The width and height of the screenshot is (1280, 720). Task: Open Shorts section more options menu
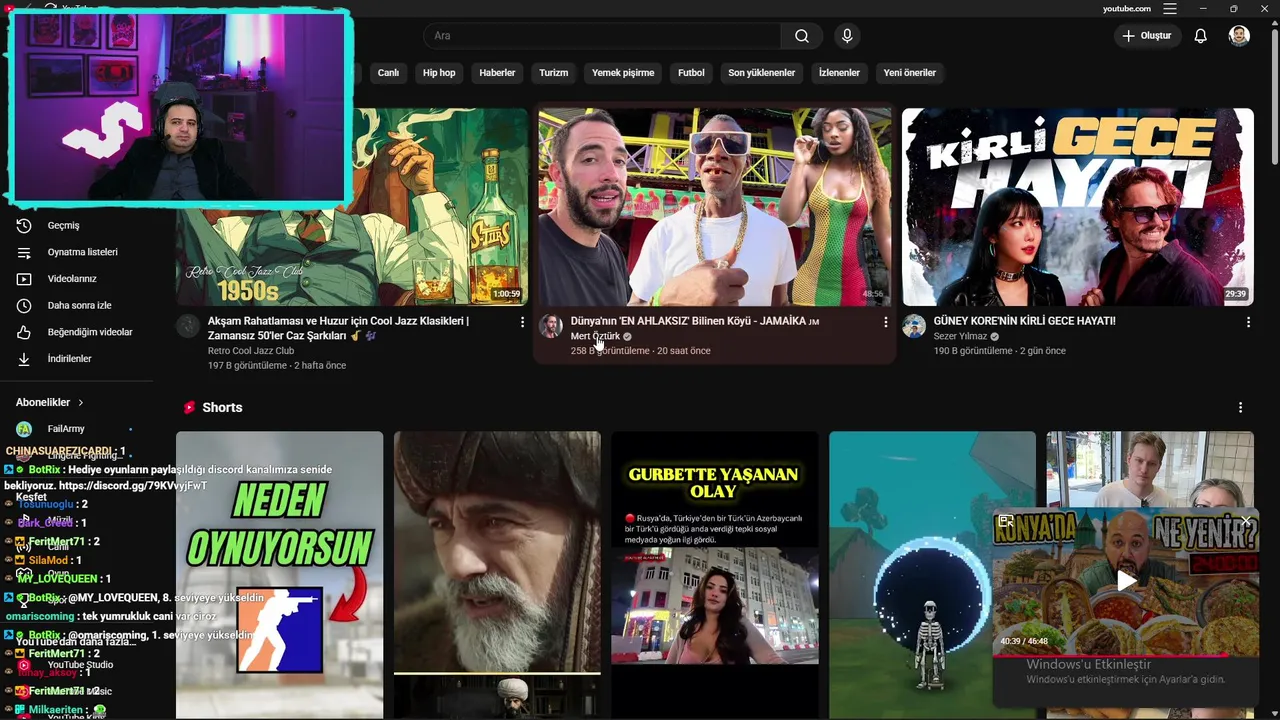click(1240, 408)
